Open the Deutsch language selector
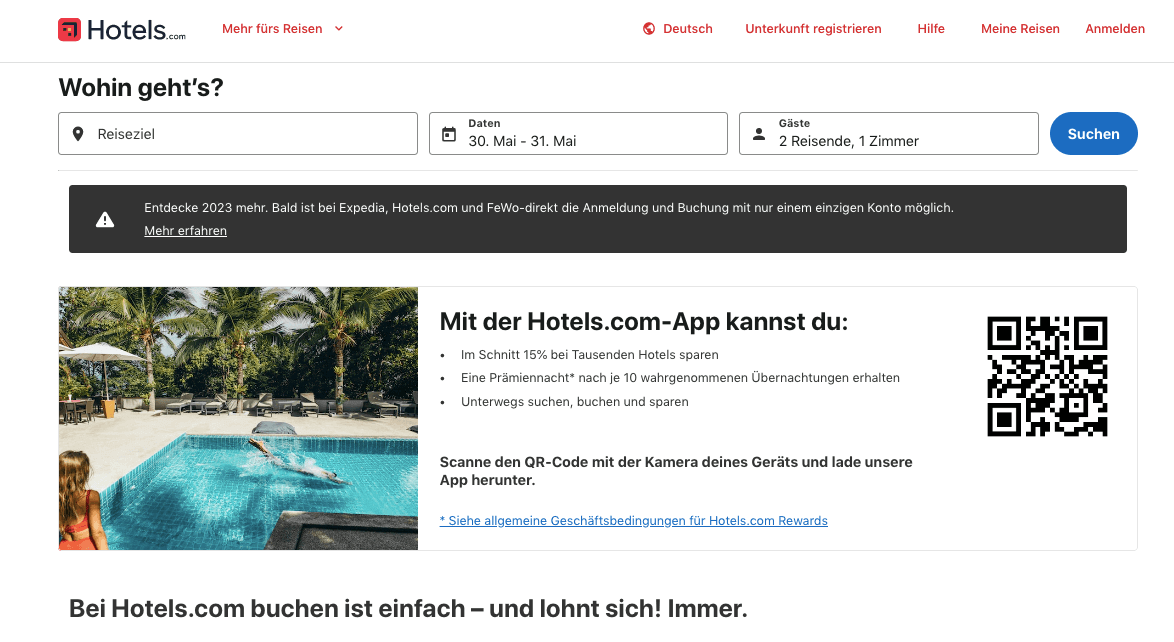 click(x=678, y=28)
